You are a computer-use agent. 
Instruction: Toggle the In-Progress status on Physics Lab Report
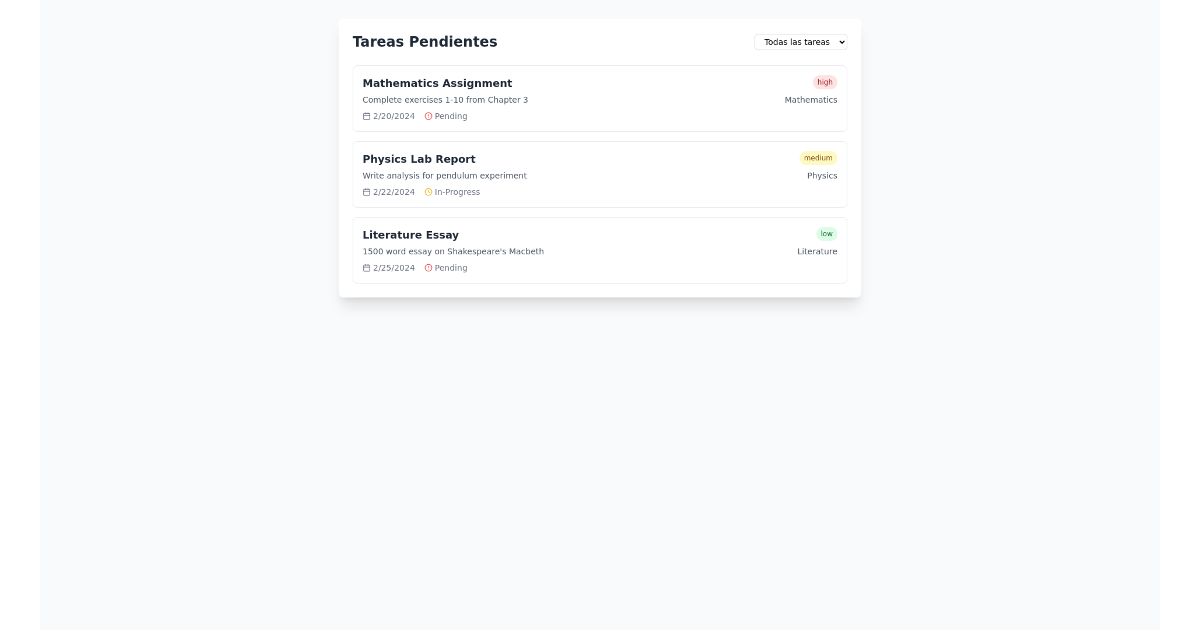click(x=452, y=192)
